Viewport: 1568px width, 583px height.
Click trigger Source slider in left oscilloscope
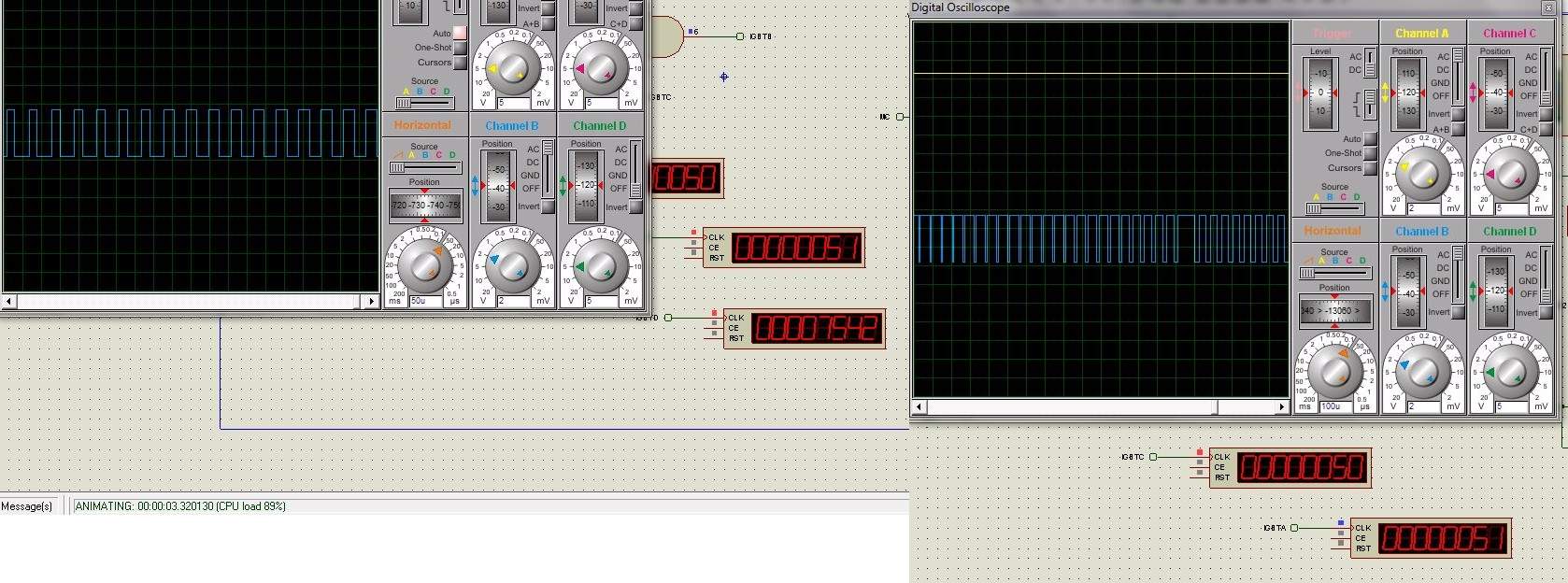tap(425, 103)
